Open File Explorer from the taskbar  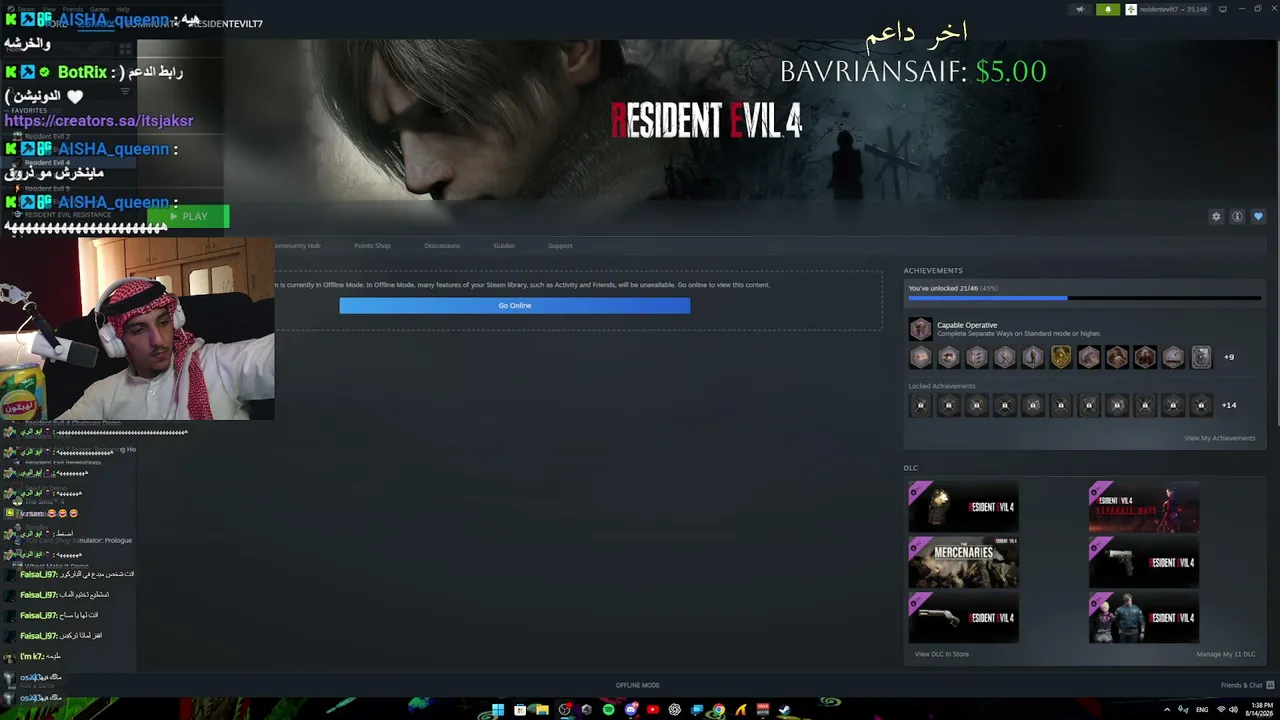tap(541, 710)
